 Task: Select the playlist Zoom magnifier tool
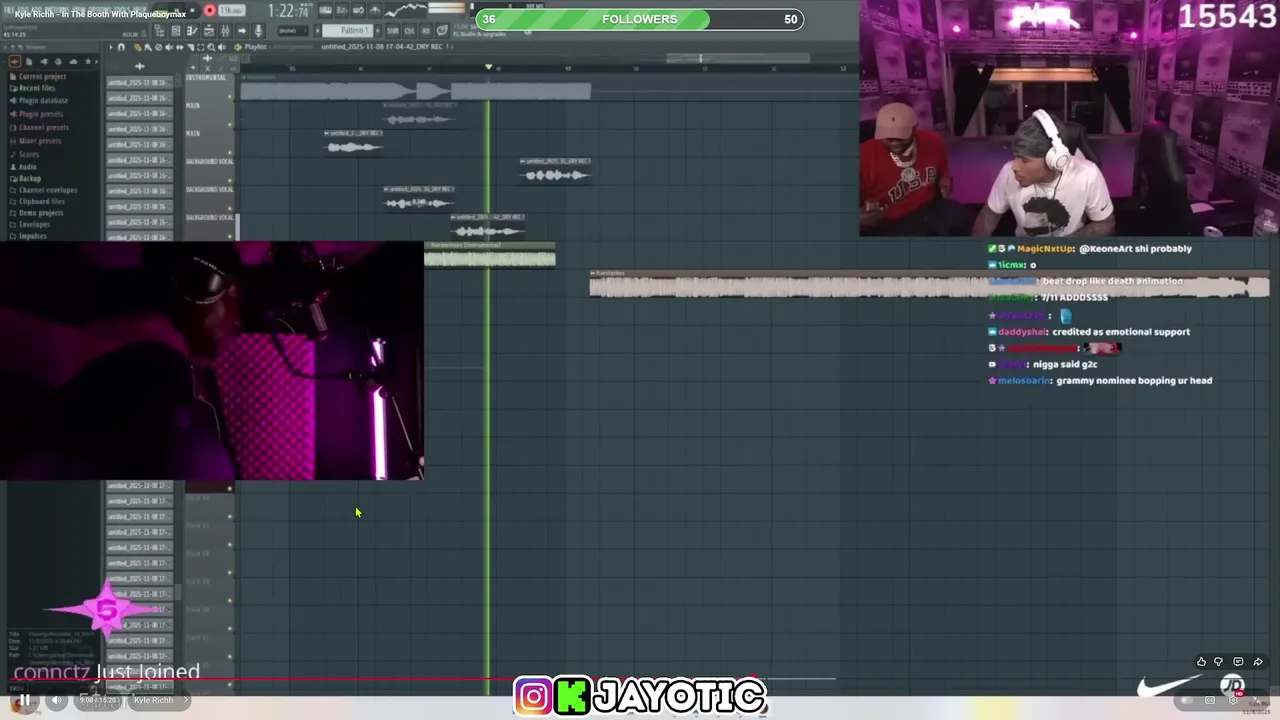pyautogui.click(x=211, y=47)
